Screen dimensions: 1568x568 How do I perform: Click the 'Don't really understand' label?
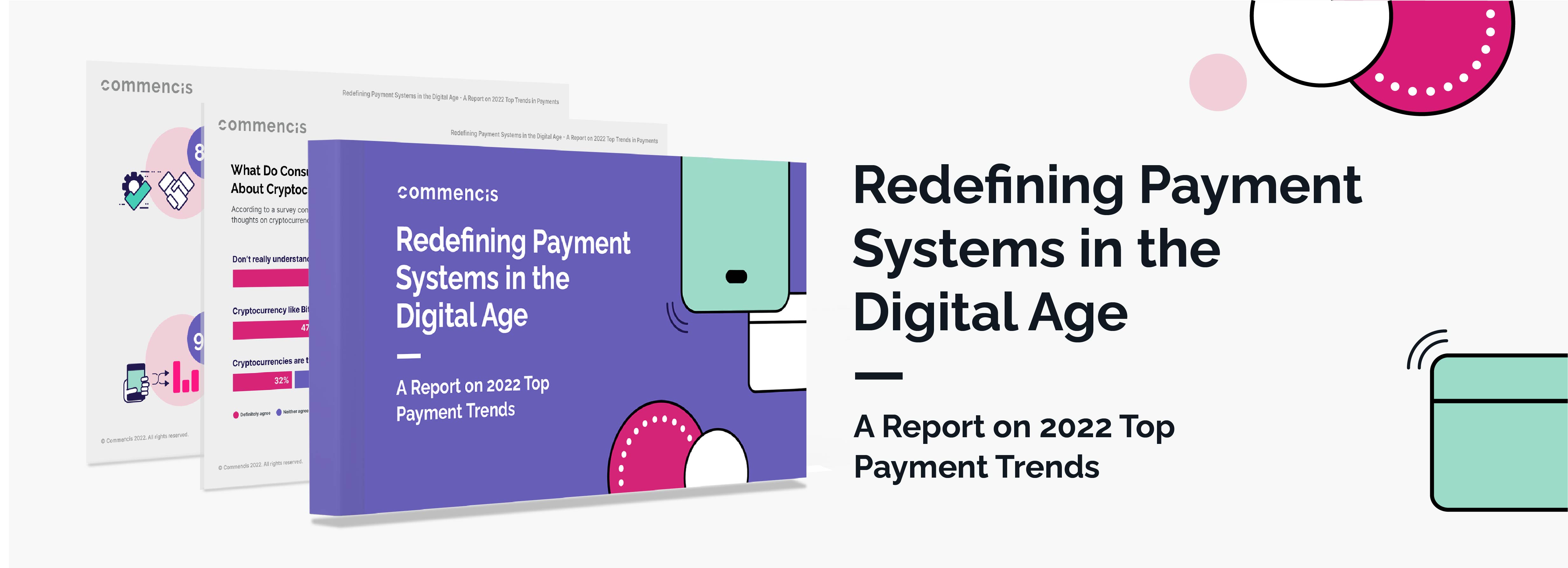point(270,259)
